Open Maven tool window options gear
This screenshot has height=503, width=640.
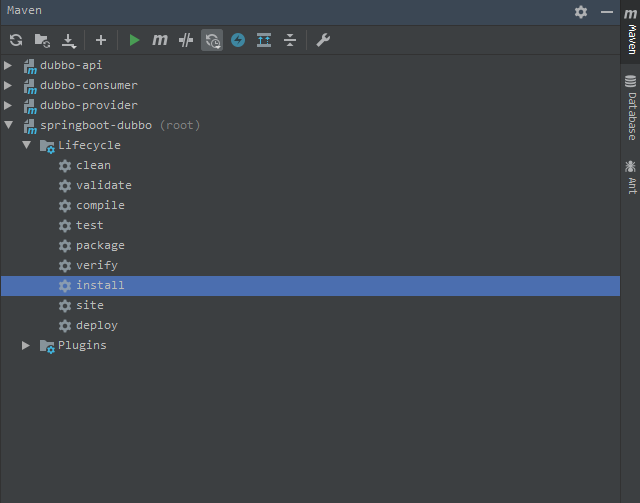coord(581,12)
